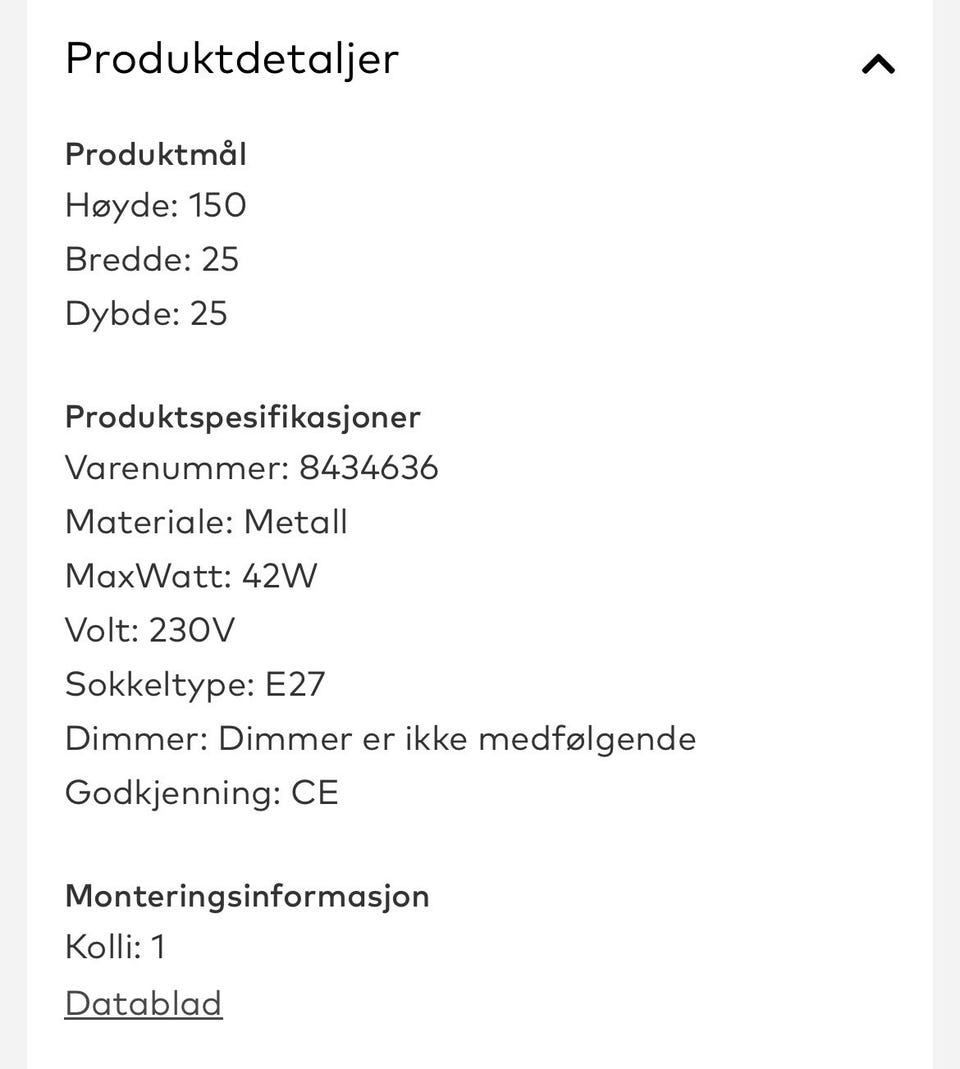Click the Bredde: 25 line
The image size is (960, 1069).
pos(152,260)
